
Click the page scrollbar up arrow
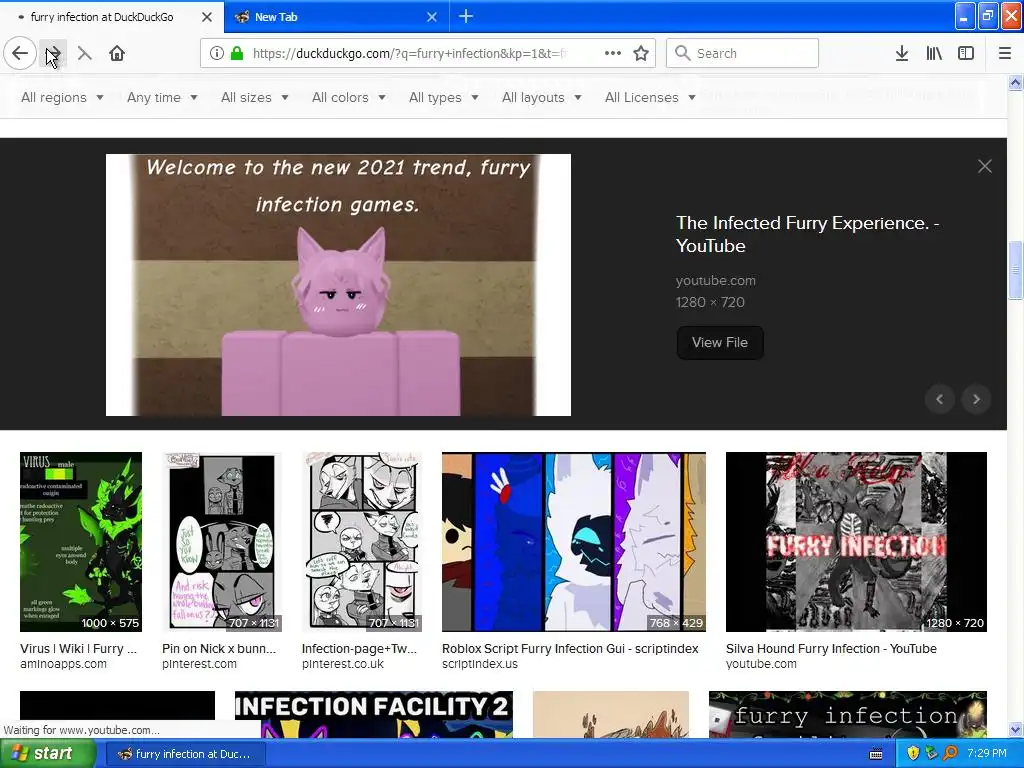coord(1015,82)
